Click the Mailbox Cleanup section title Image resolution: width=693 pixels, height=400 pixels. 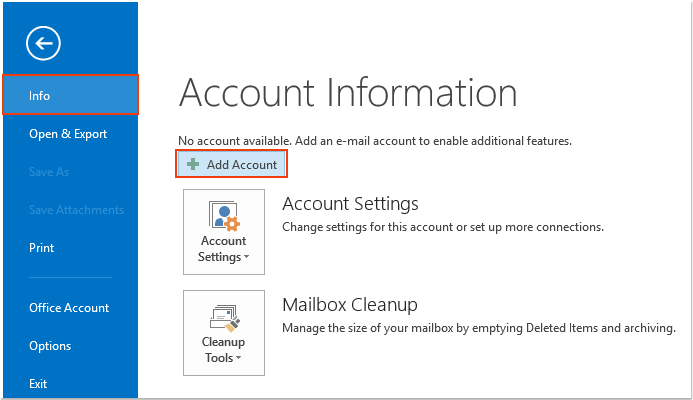(x=350, y=305)
